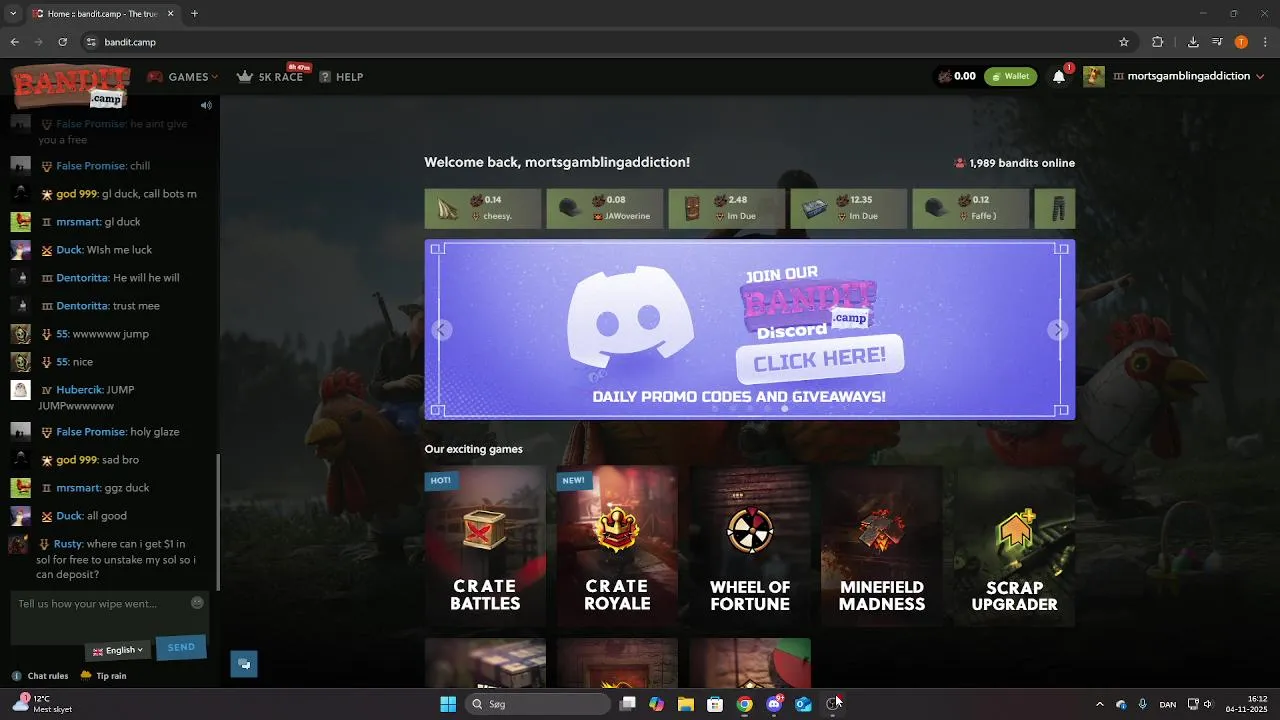Viewport: 1280px width, 720px height.
Task: Click Hubercik's username in chat
Action: pos(79,390)
